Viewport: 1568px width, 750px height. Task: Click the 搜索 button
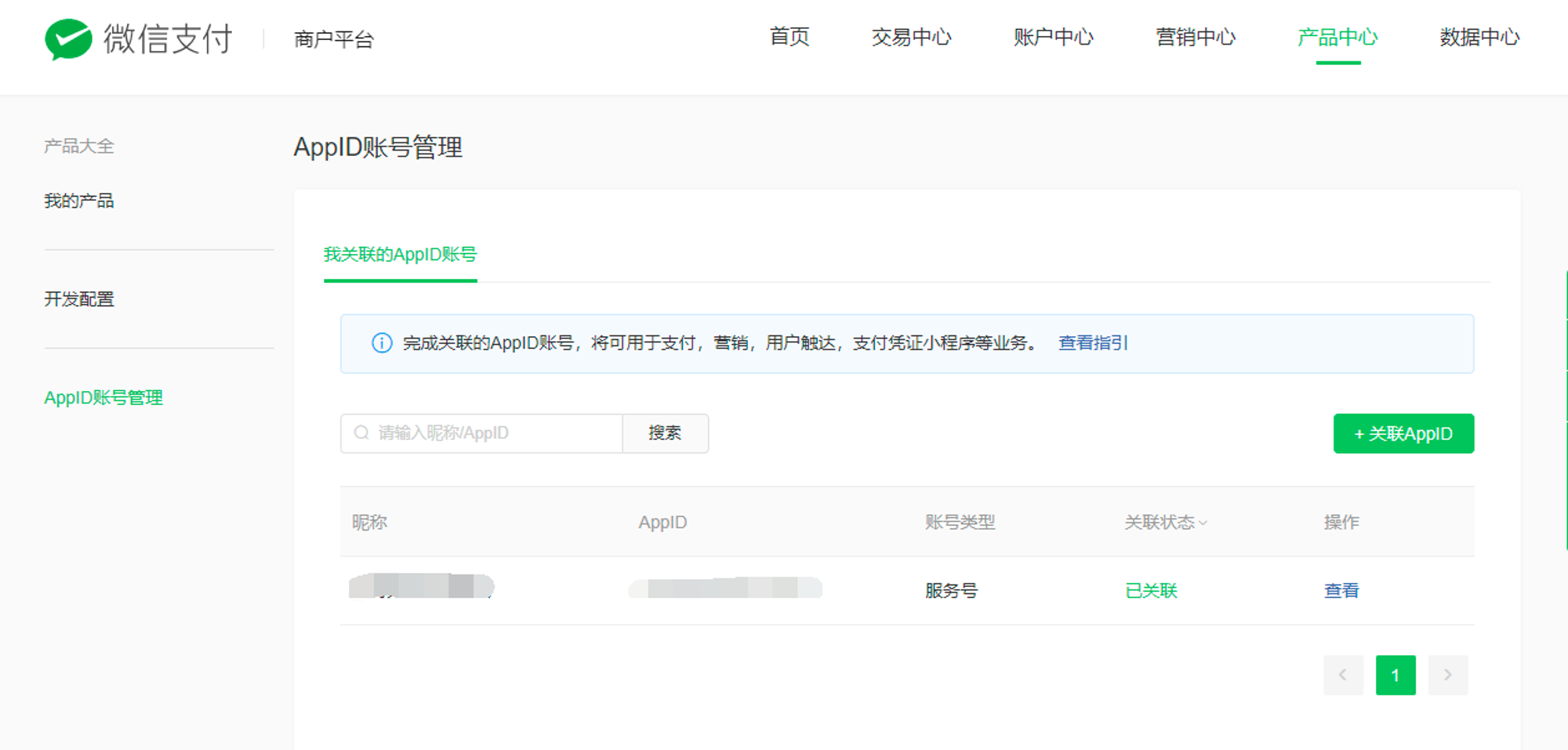coord(665,433)
